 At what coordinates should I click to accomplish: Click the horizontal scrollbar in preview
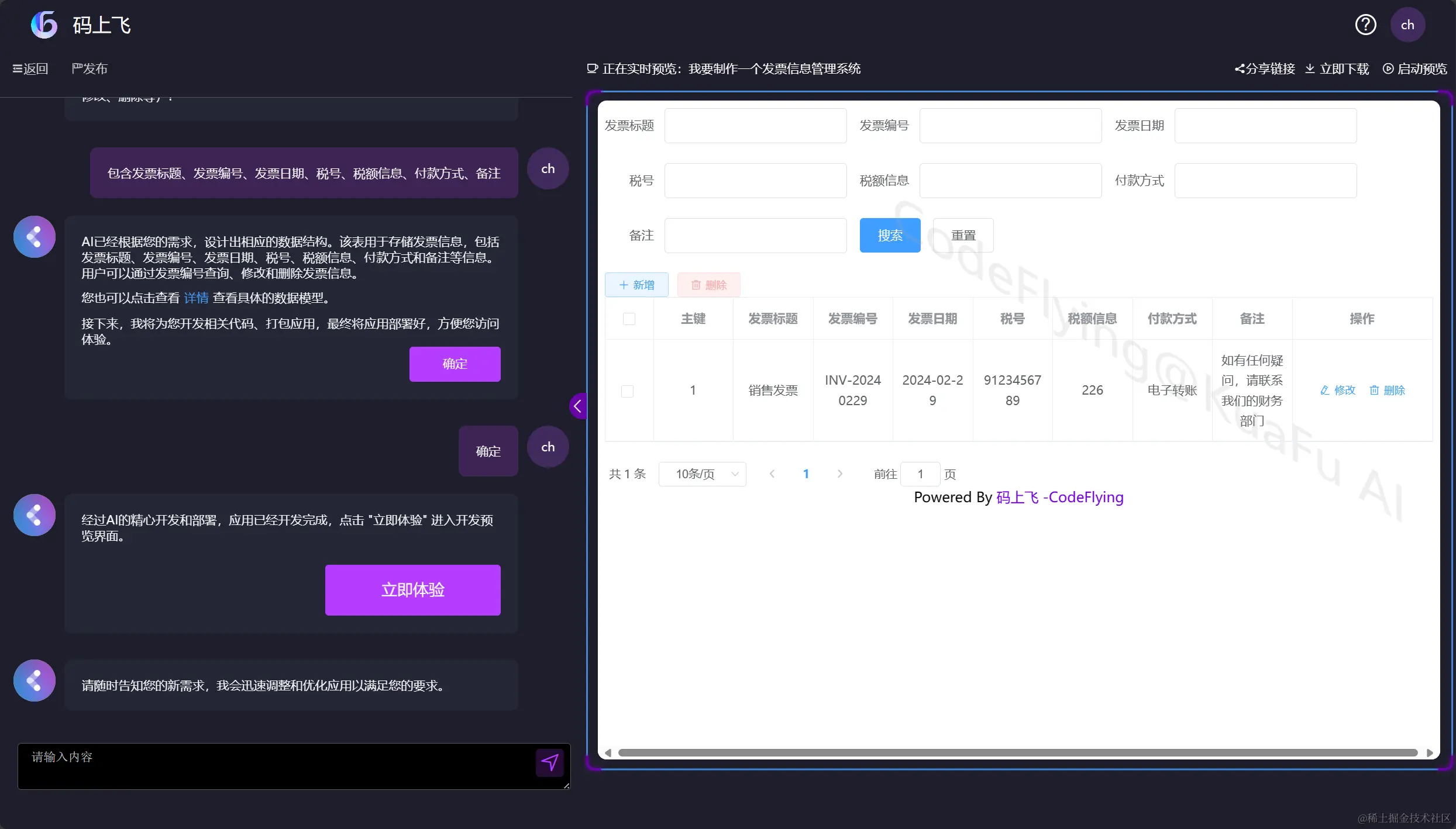pos(1017,752)
